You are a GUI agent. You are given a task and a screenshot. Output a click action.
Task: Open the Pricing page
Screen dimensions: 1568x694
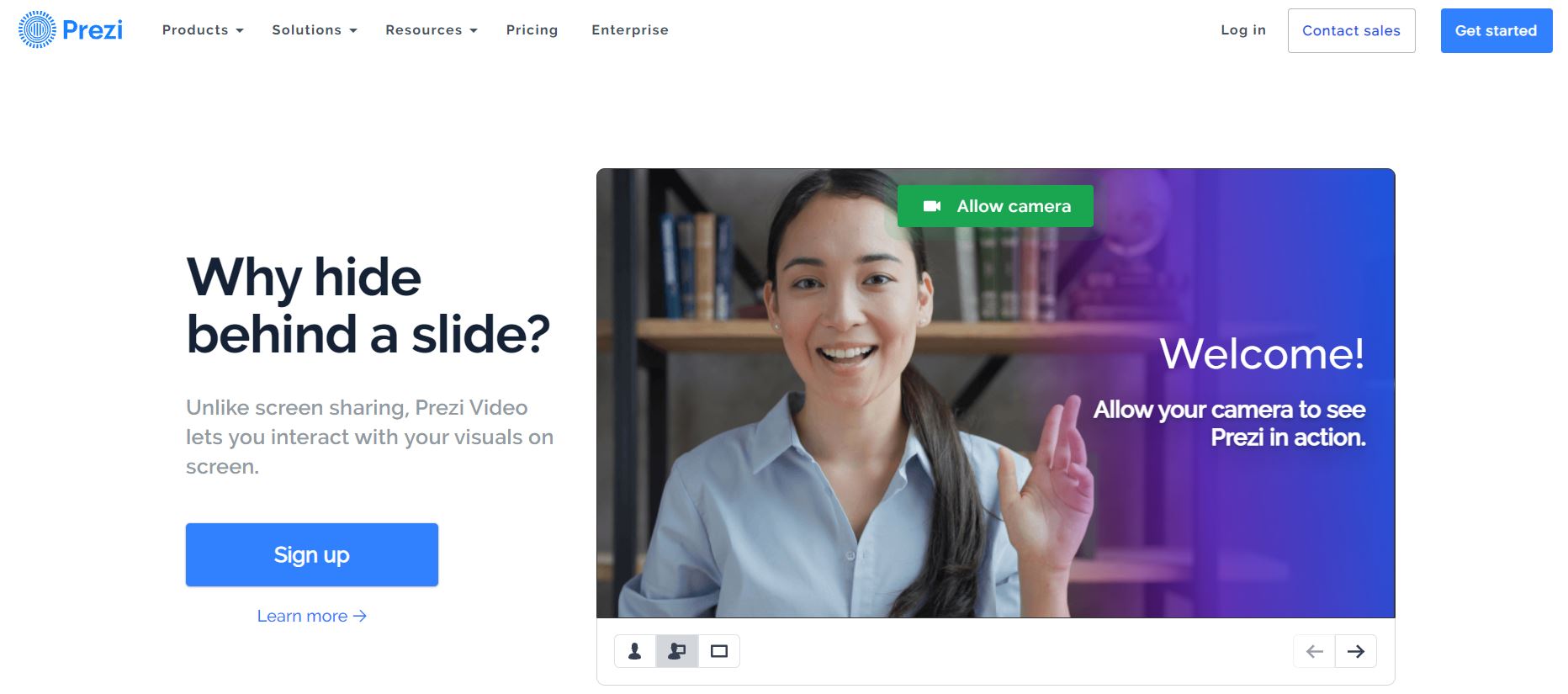(x=532, y=30)
